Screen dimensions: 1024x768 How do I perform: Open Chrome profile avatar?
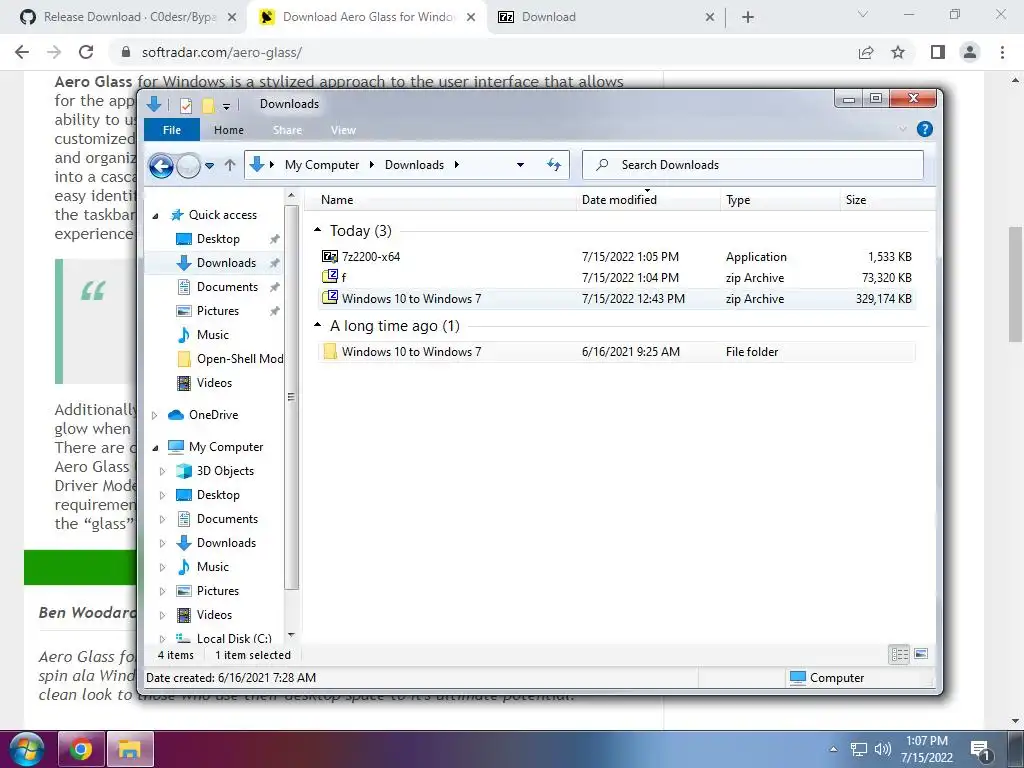(x=970, y=52)
